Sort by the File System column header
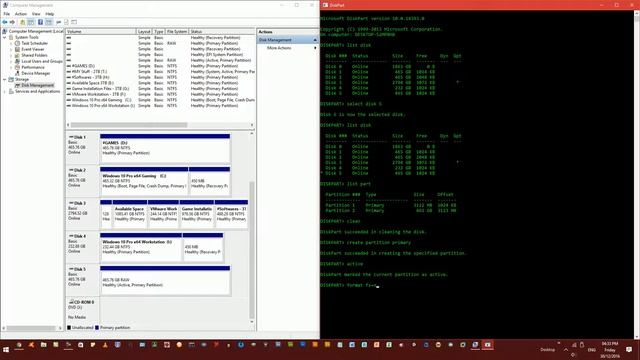Image resolution: width=640 pixels, height=360 pixels. coord(176,31)
